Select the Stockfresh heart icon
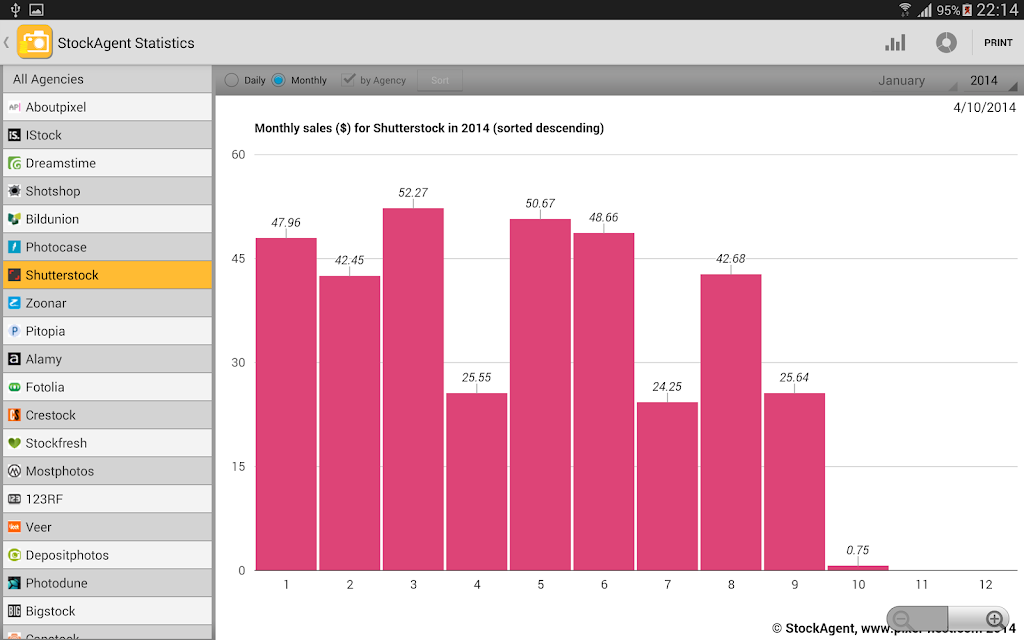The width and height of the screenshot is (1024, 640). click(14, 443)
